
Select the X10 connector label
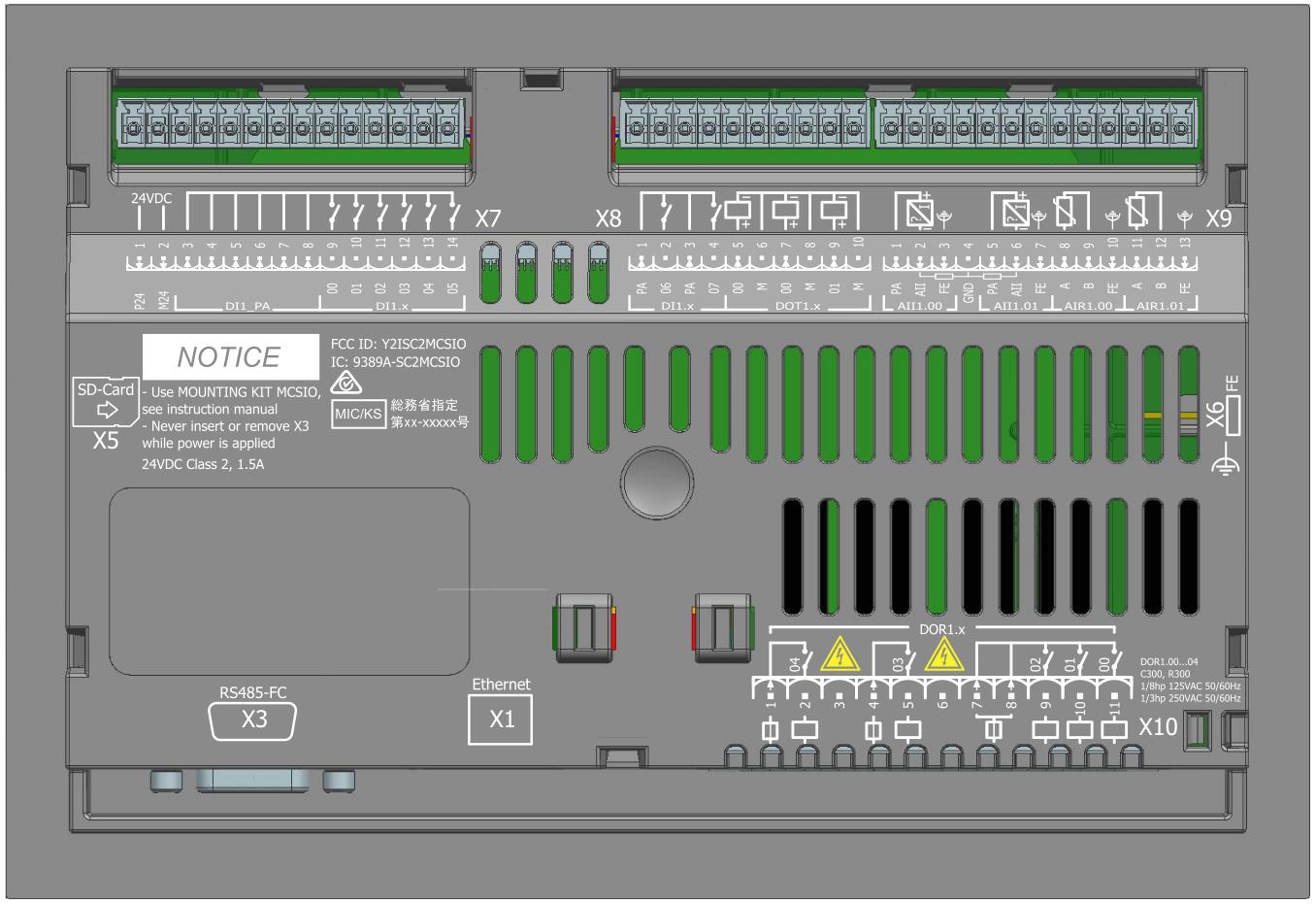click(x=1158, y=726)
